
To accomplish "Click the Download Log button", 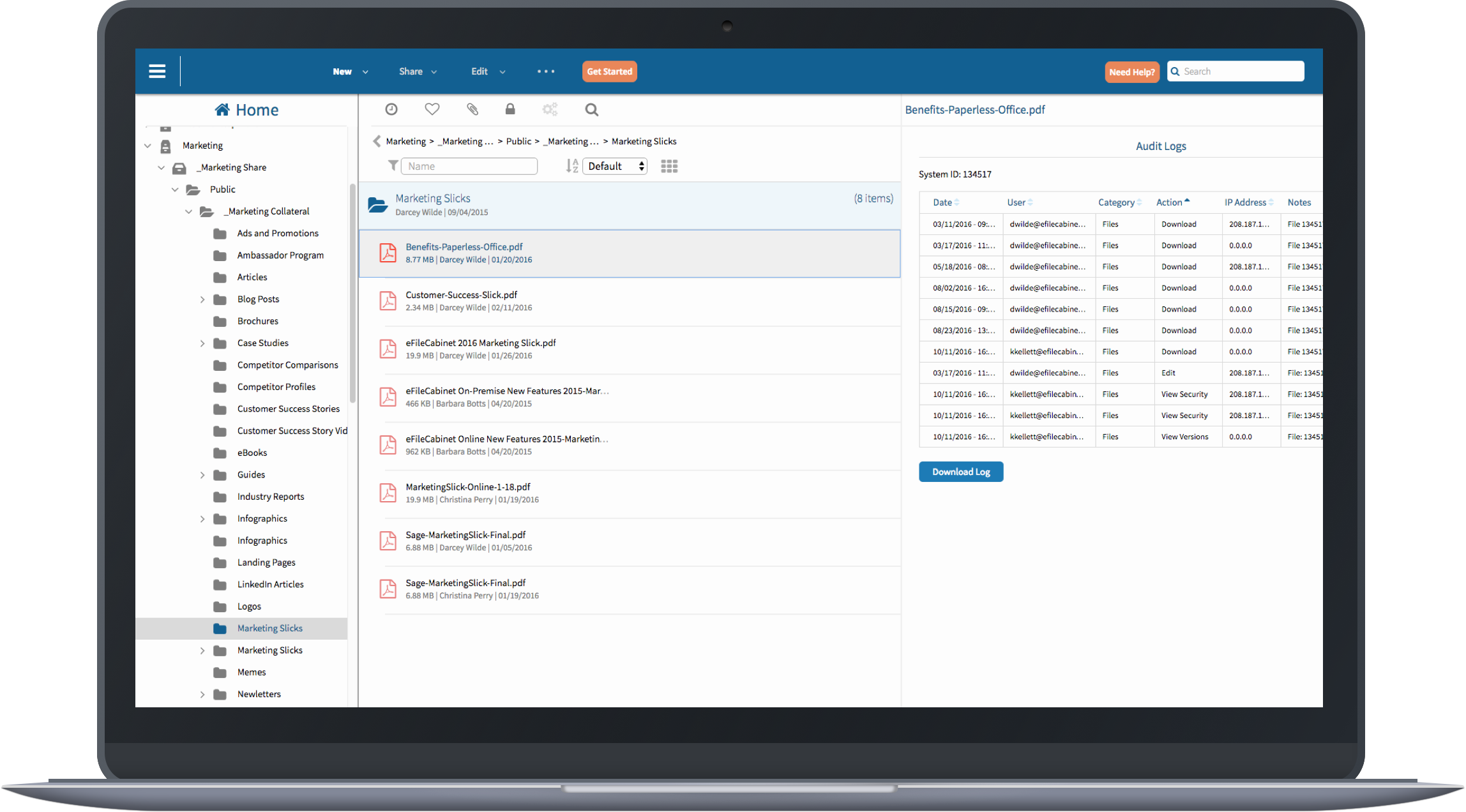I will [961, 472].
